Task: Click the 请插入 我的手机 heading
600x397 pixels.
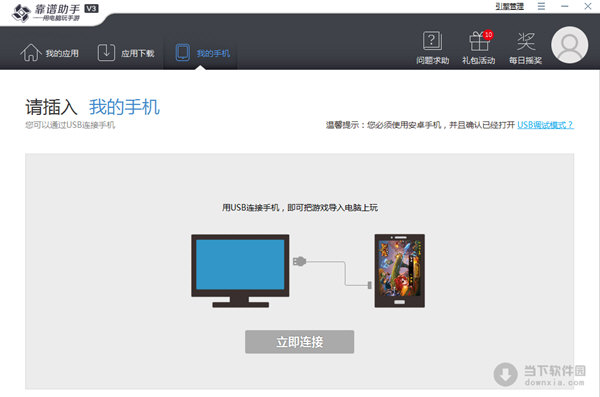Action: (x=92, y=107)
